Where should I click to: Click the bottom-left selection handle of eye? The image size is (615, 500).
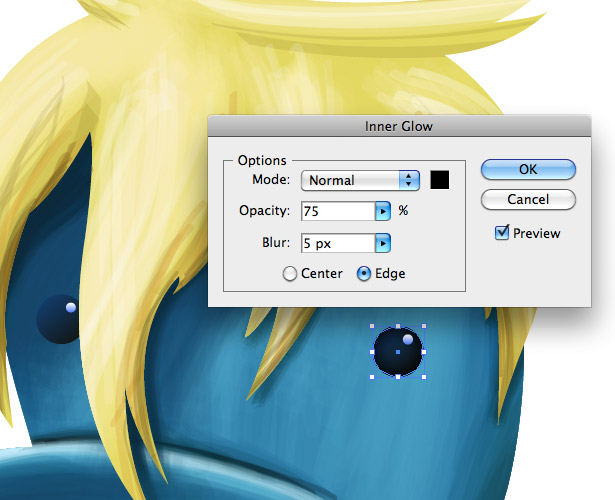[372, 377]
